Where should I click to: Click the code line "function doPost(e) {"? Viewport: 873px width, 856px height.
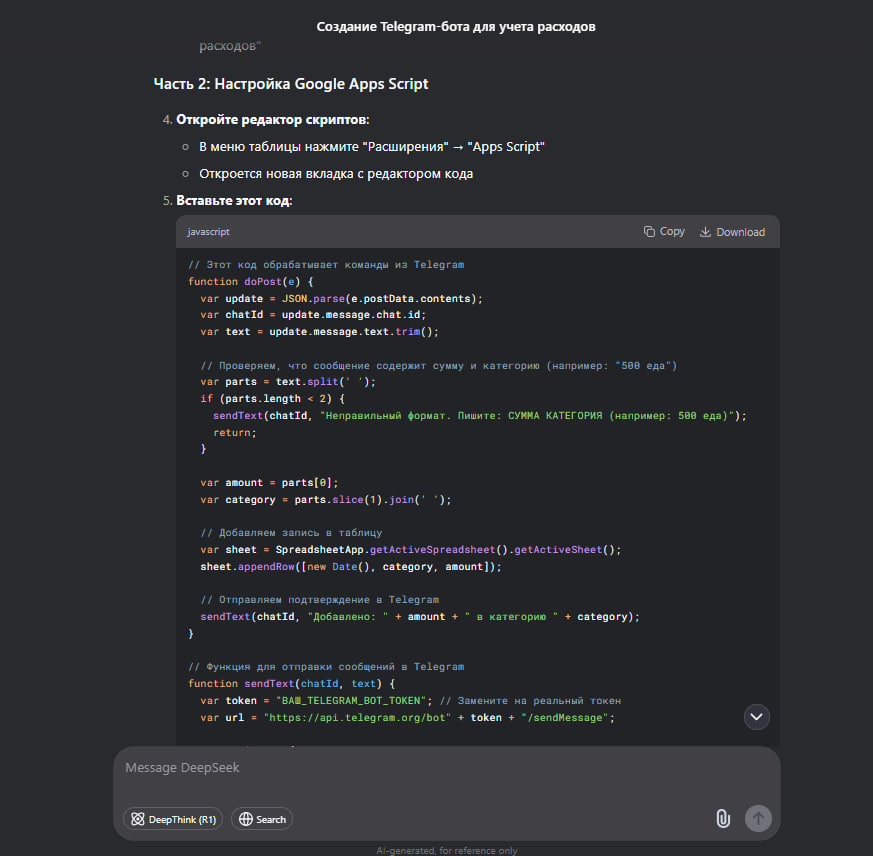coord(251,282)
